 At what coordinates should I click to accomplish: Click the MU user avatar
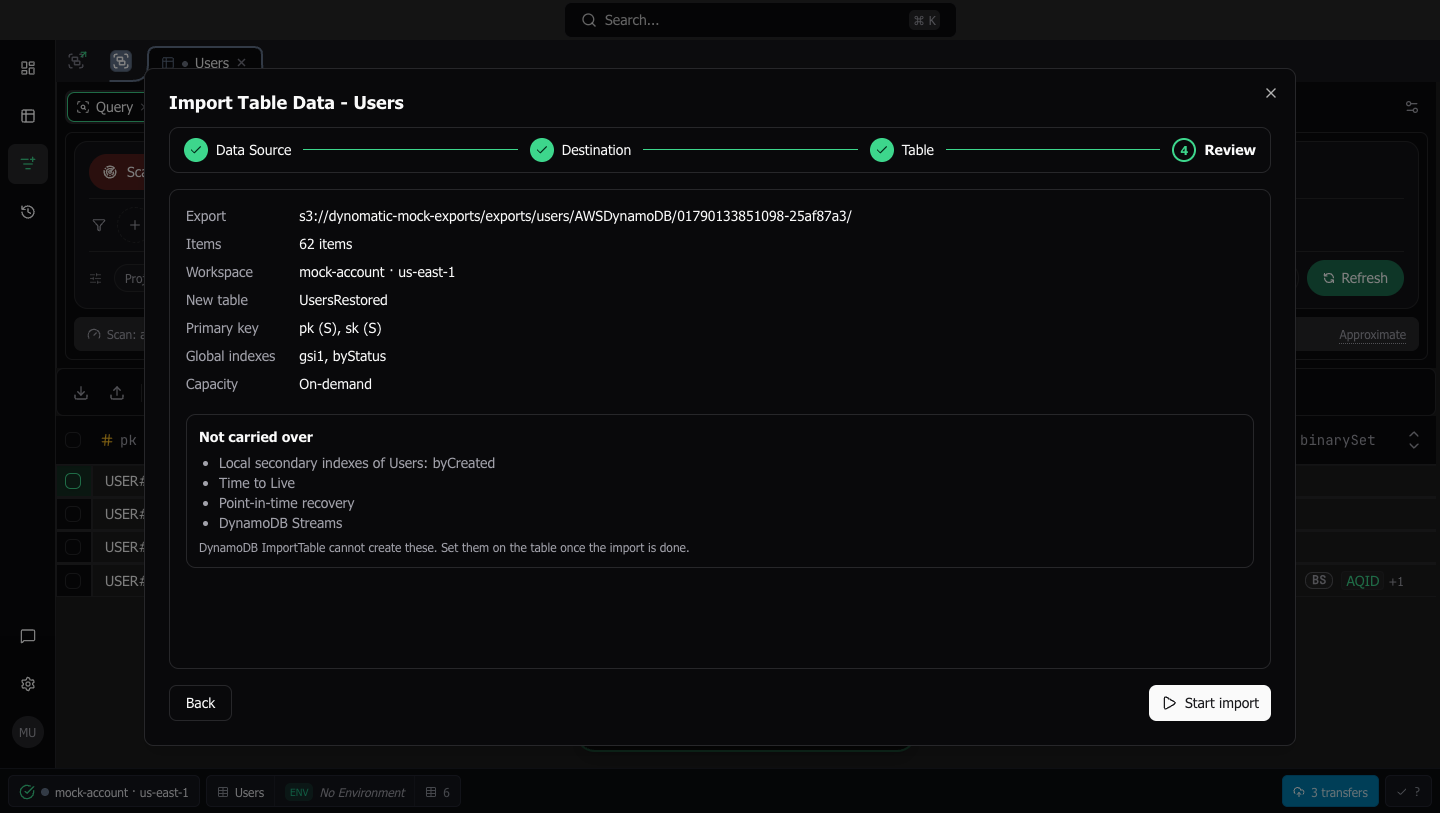[27, 732]
